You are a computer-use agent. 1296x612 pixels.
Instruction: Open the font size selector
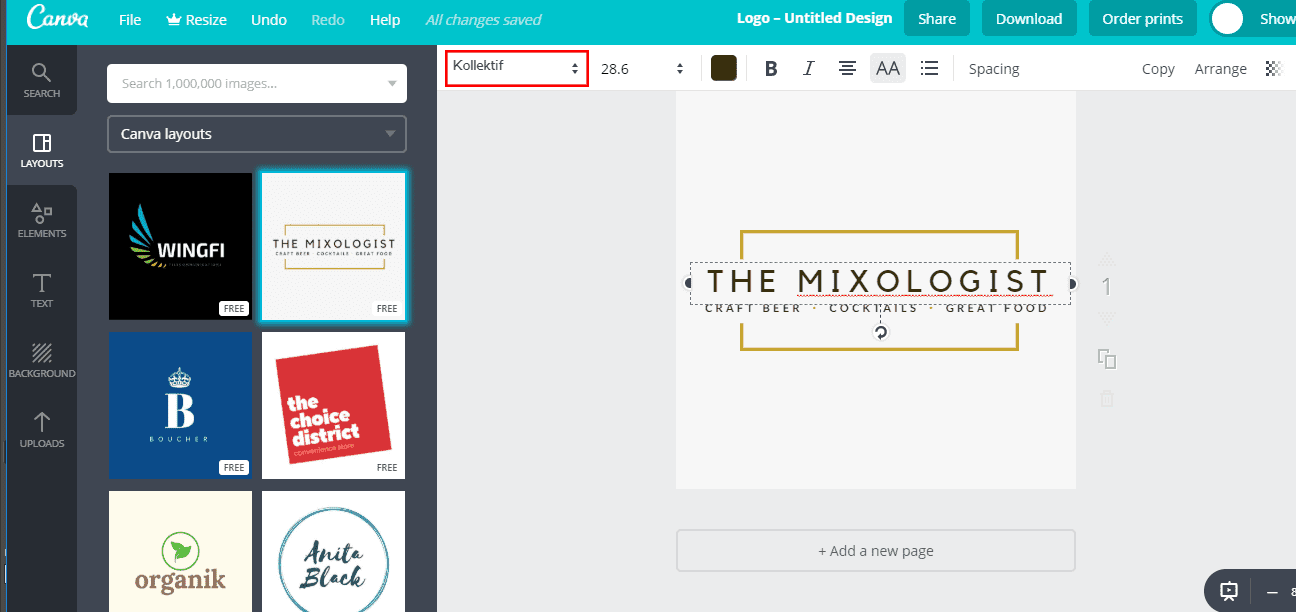(641, 68)
